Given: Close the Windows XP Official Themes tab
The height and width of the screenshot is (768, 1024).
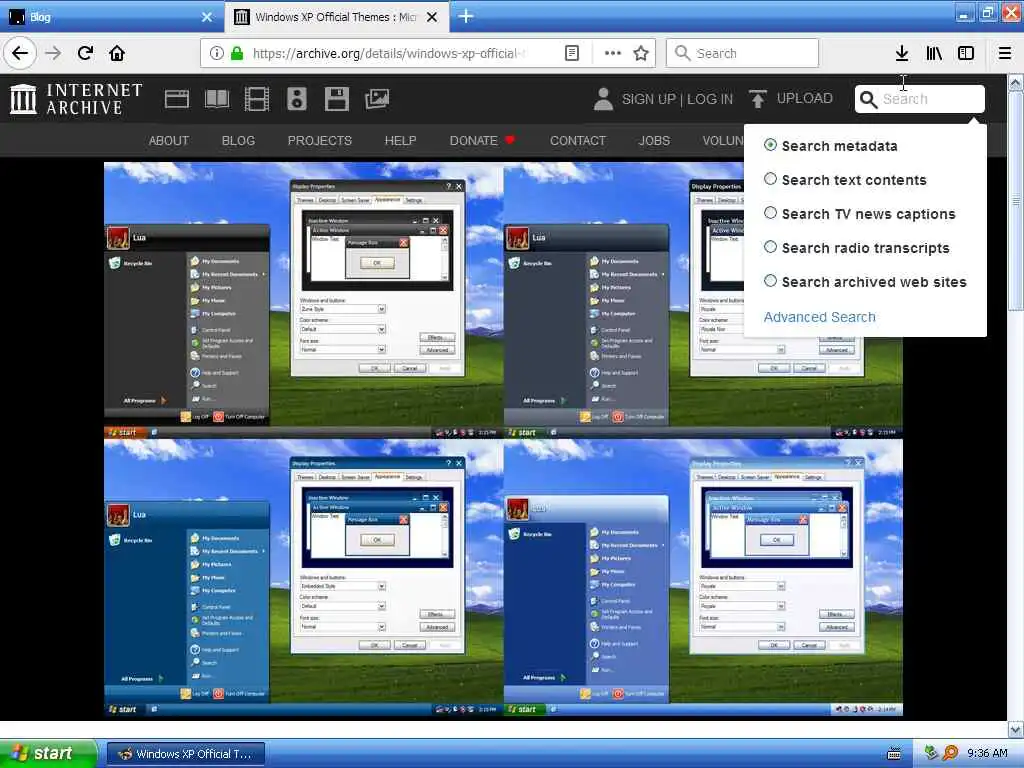Looking at the screenshot, I should click(x=432, y=17).
